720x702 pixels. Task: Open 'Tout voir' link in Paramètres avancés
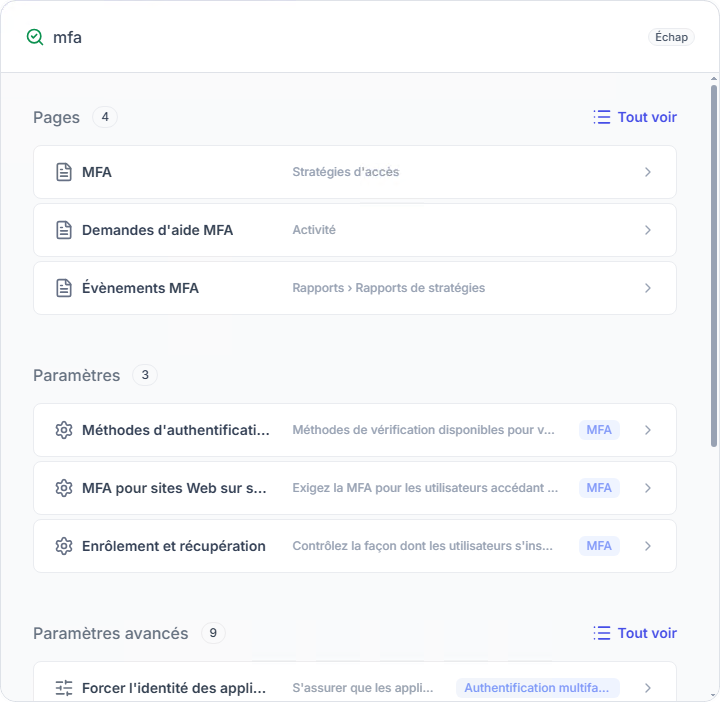(x=647, y=633)
